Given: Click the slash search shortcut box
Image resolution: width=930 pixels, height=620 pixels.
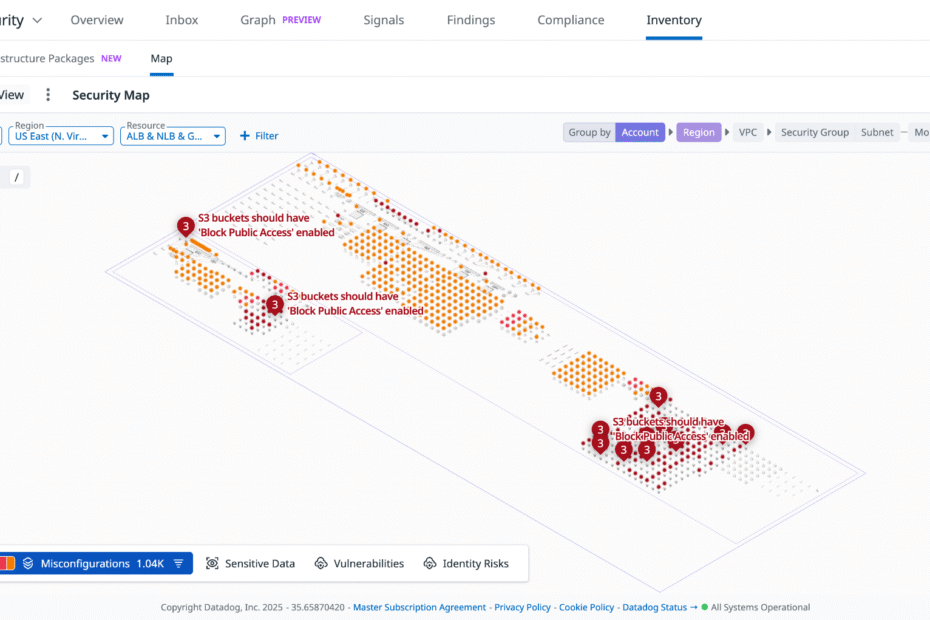Looking at the screenshot, I should pos(17,177).
